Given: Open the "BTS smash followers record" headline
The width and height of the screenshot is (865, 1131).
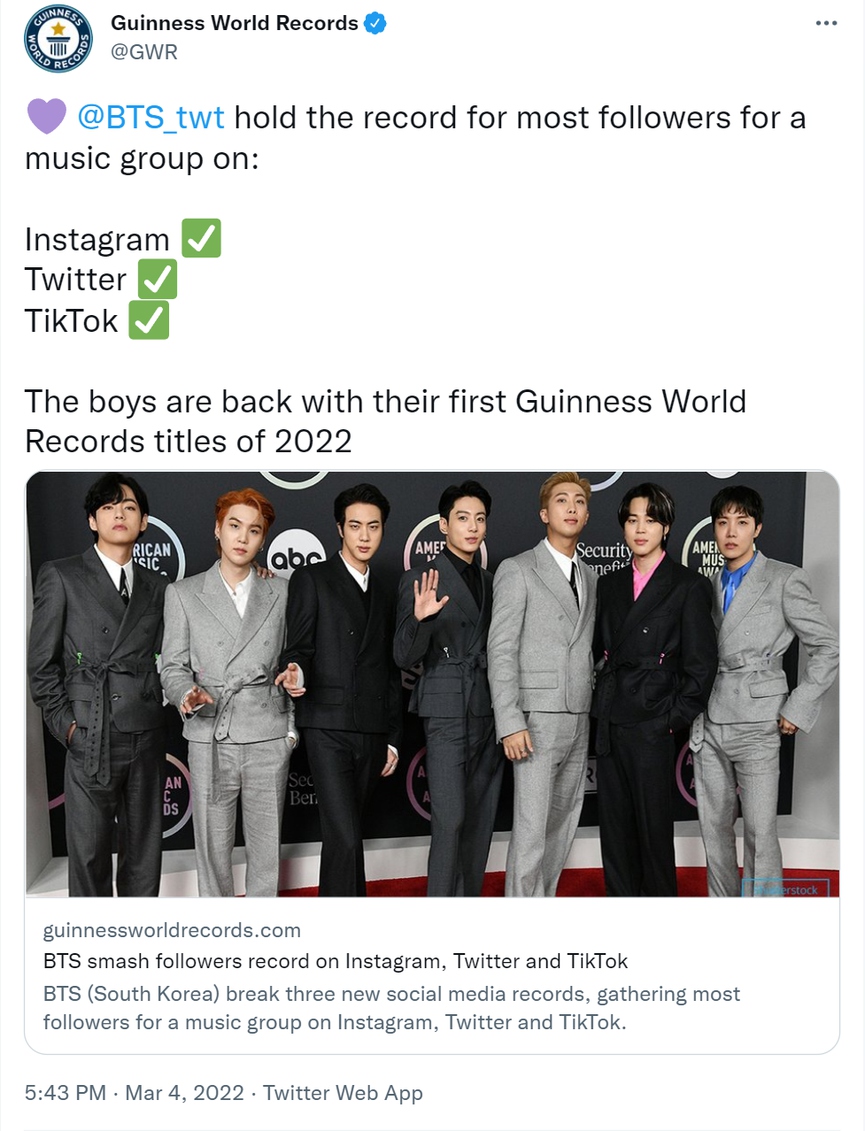Looking at the screenshot, I should point(336,961).
